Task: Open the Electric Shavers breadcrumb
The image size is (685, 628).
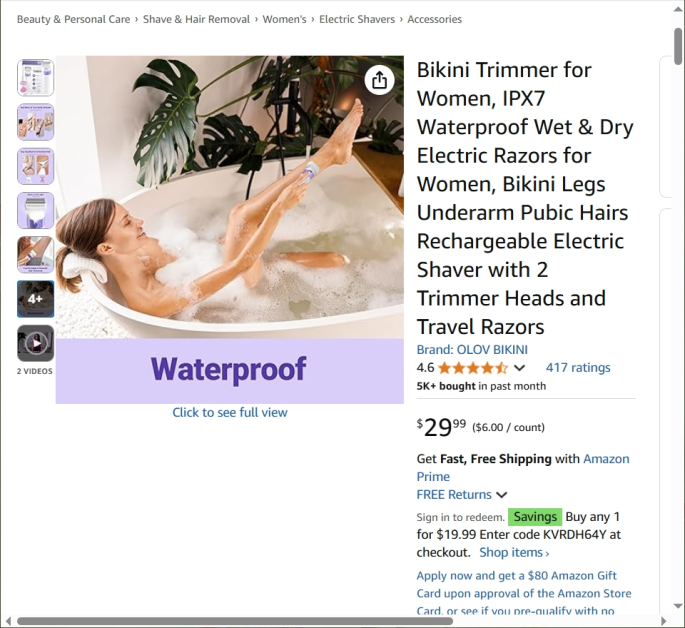Action: [356, 19]
